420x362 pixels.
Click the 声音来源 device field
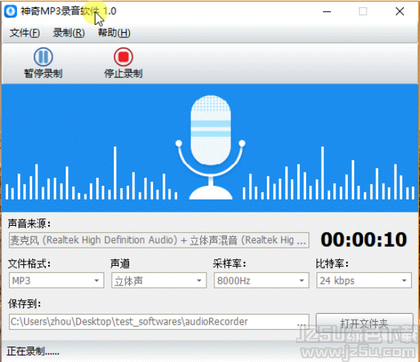[159, 240]
